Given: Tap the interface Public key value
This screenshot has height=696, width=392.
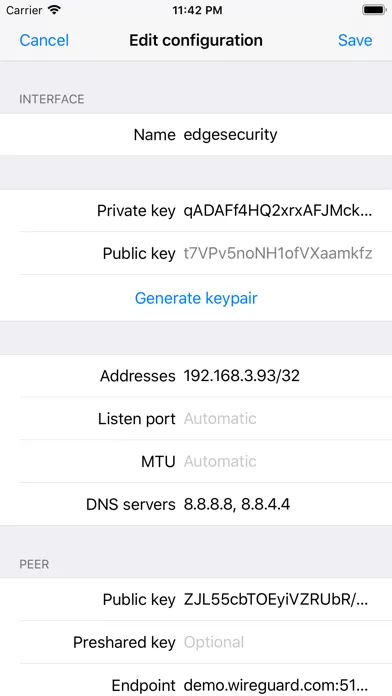Looking at the screenshot, I should click(x=277, y=253).
